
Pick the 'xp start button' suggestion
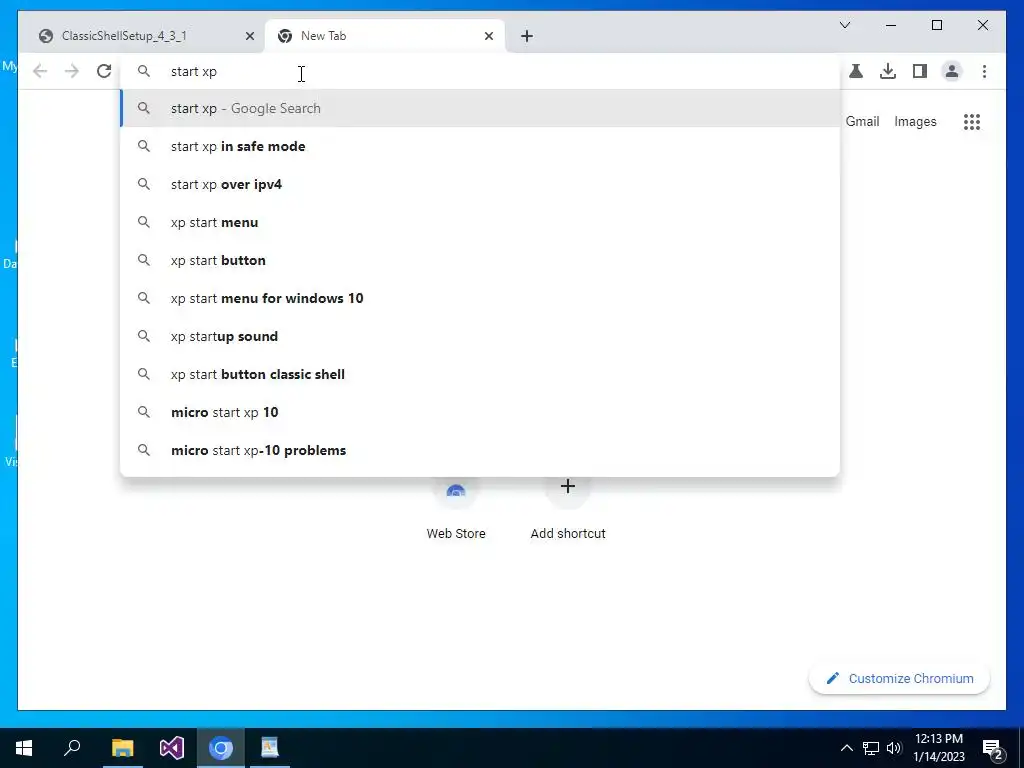point(480,260)
